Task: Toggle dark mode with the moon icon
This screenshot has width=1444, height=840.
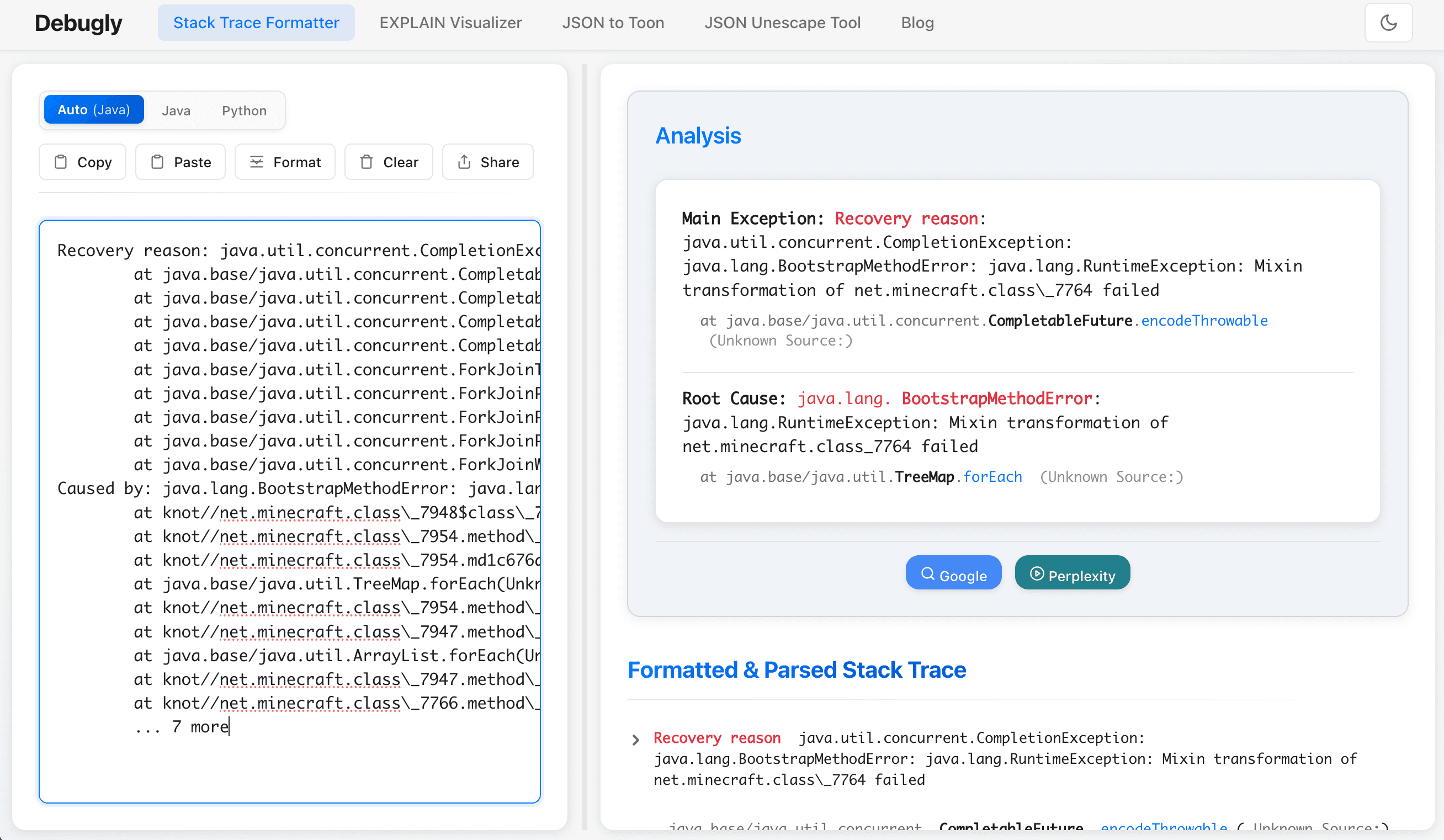Action: point(1388,22)
